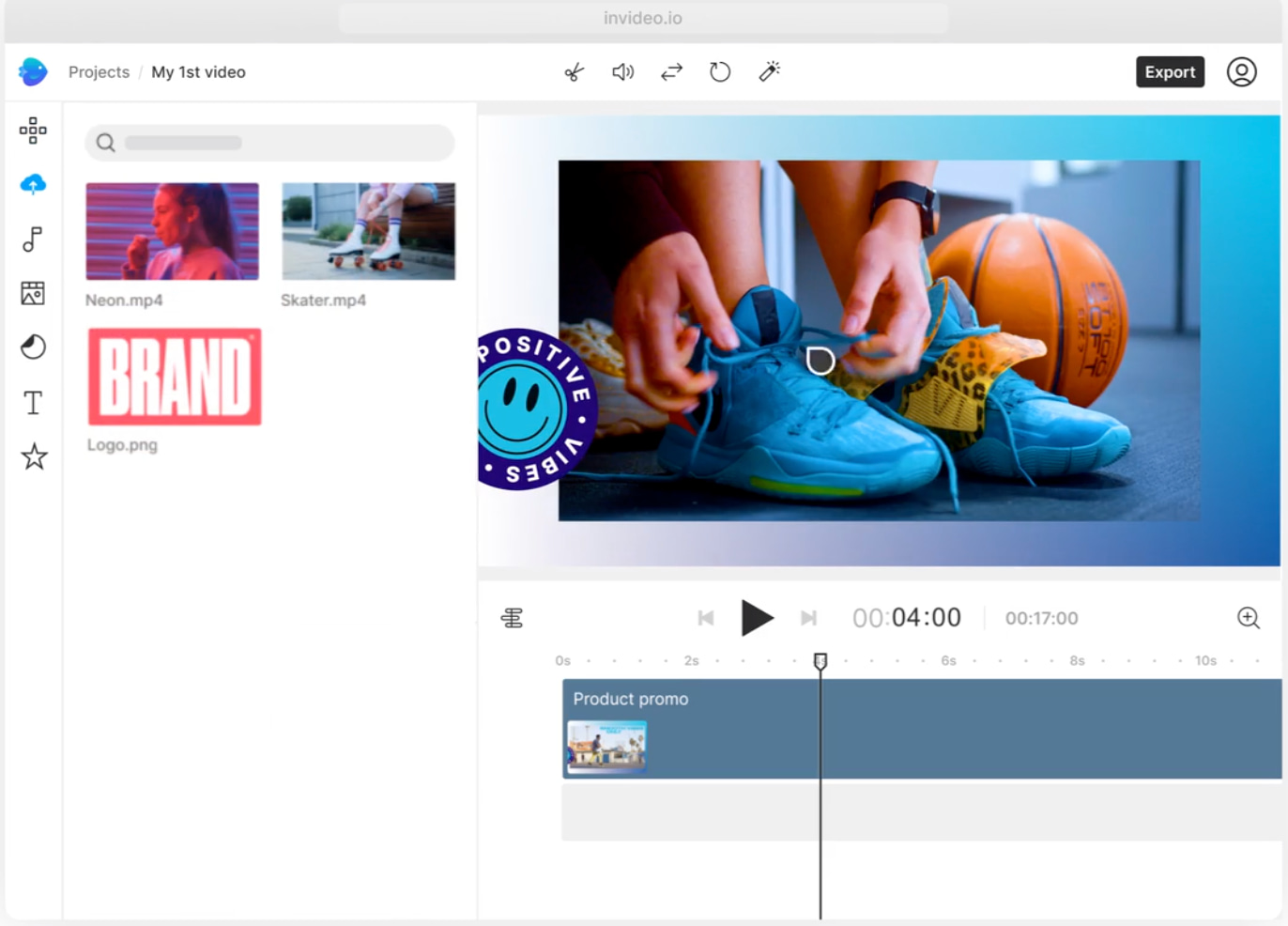Open the music library icon
Screen dimensions: 1288x926
[x=33, y=239]
